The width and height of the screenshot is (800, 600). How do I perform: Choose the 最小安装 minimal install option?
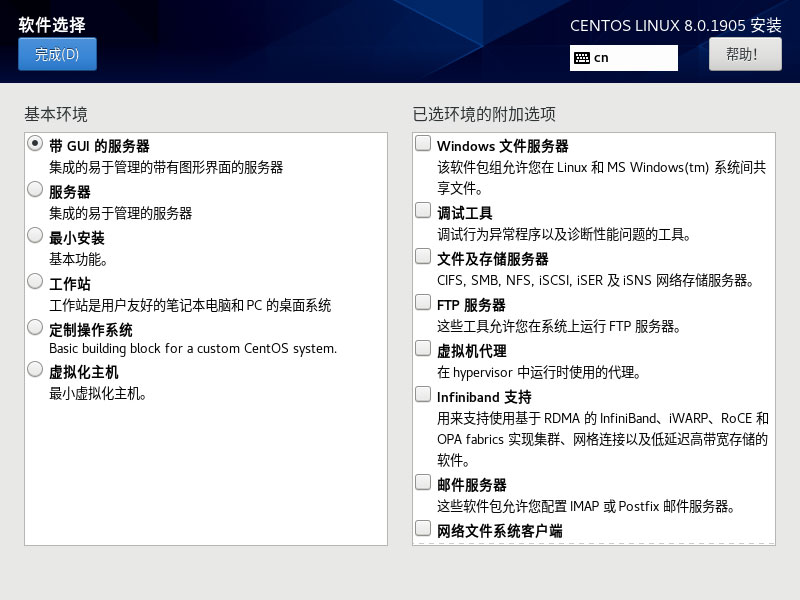[35, 235]
